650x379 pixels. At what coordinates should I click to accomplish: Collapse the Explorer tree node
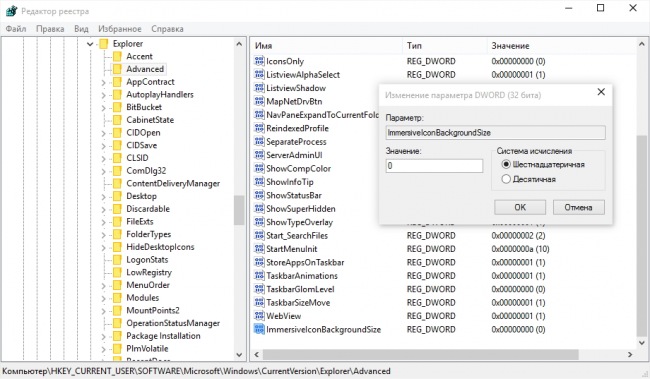pos(90,44)
